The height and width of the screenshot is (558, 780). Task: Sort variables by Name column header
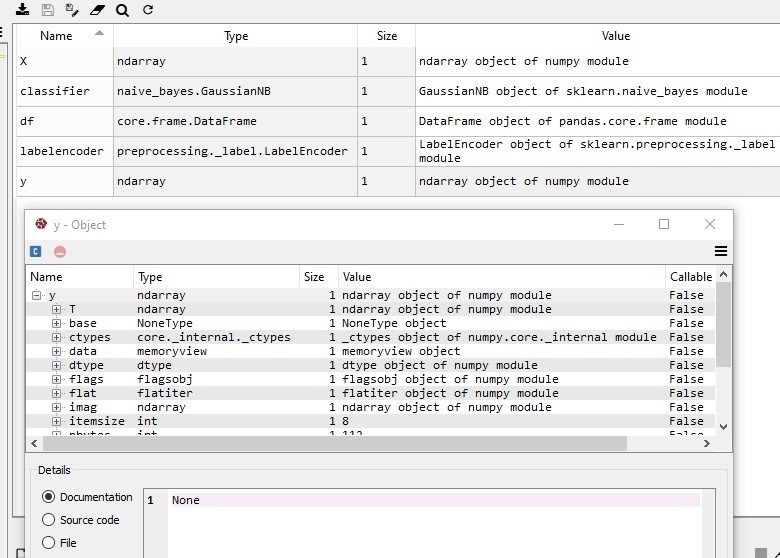point(56,36)
